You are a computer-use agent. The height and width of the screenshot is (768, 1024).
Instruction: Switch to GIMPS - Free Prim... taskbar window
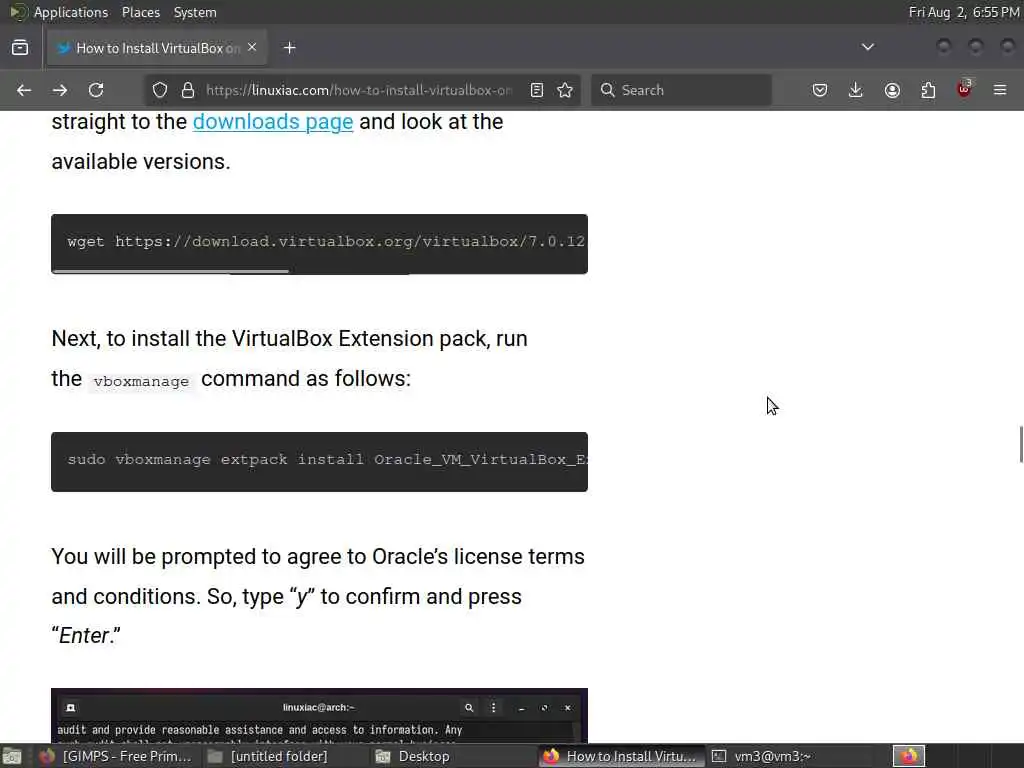[116, 756]
